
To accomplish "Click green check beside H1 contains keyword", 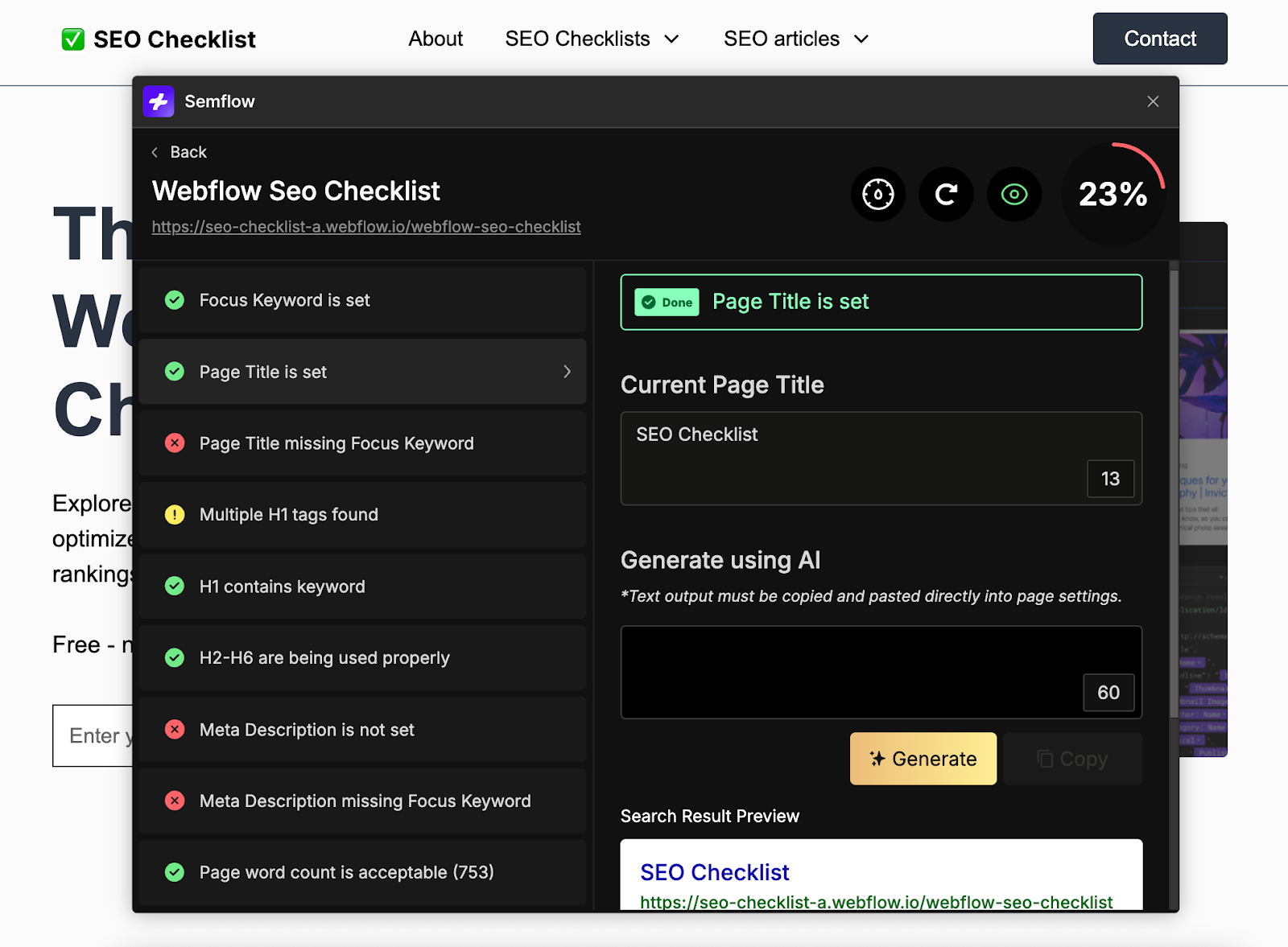I will click(x=175, y=587).
